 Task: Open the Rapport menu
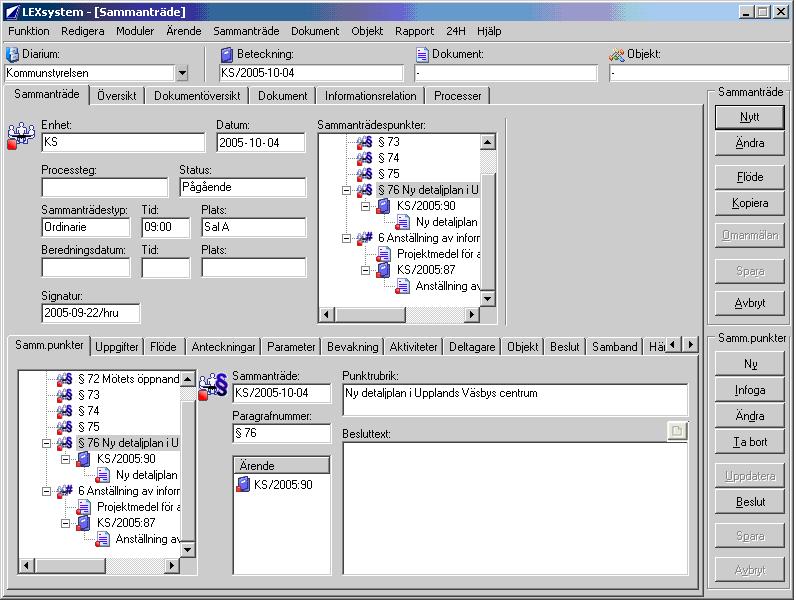click(414, 31)
